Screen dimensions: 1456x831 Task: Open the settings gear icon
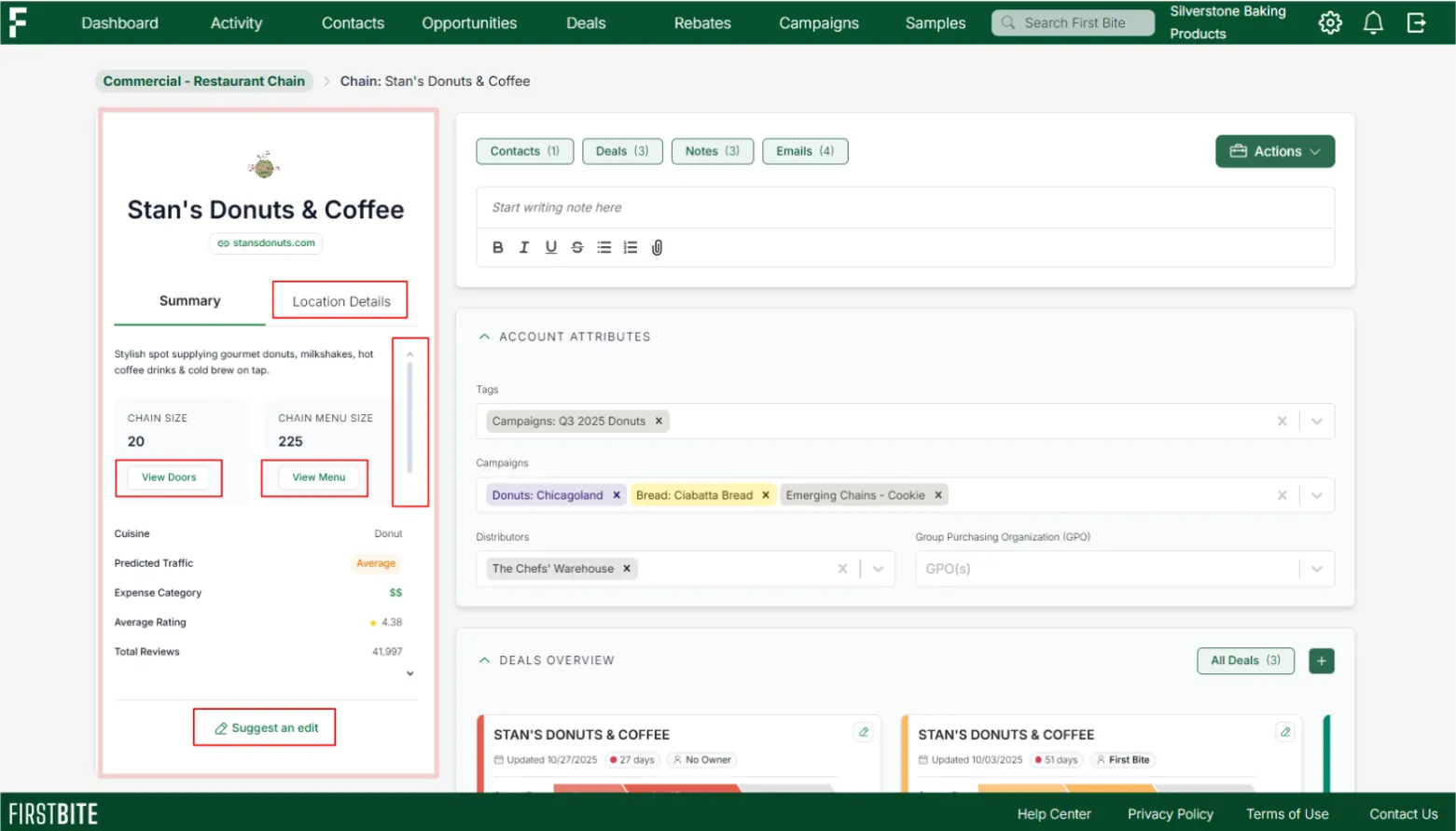coord(1330,22)
